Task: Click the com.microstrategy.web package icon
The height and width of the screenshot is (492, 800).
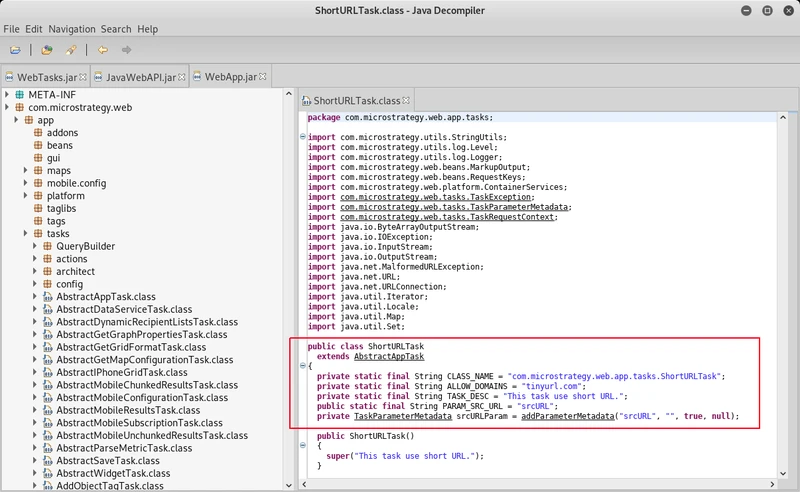Action: click(19, 108)
